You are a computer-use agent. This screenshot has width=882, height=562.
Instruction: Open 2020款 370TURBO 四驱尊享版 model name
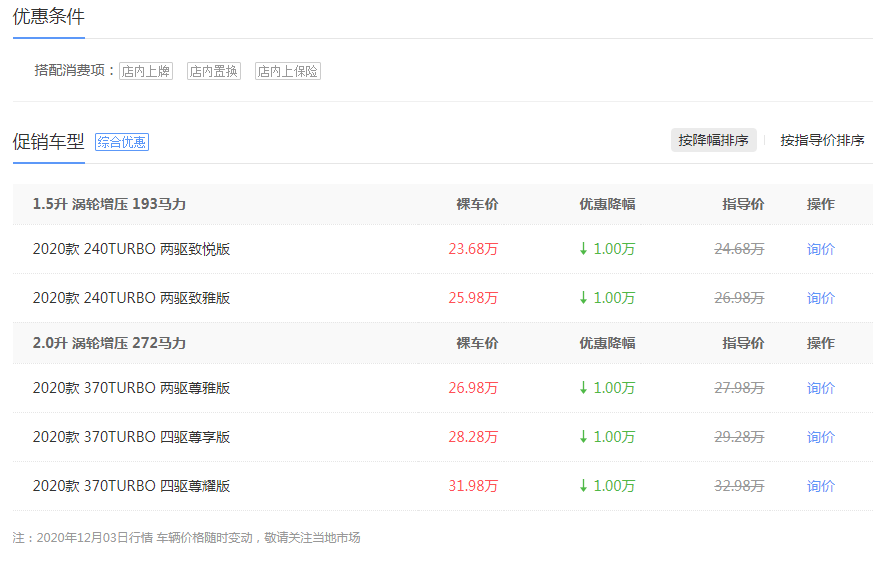pos(131,437)
